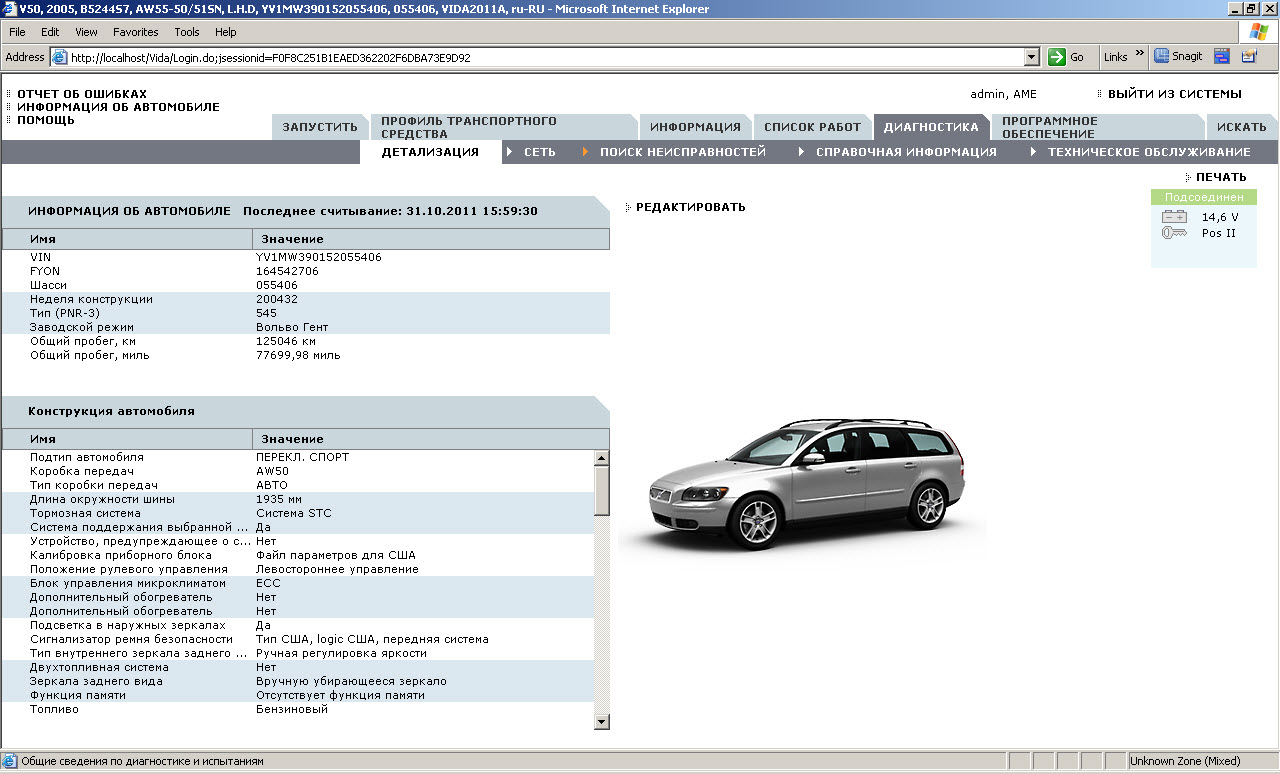Click the ignition key position icon

pos(1174,233)
